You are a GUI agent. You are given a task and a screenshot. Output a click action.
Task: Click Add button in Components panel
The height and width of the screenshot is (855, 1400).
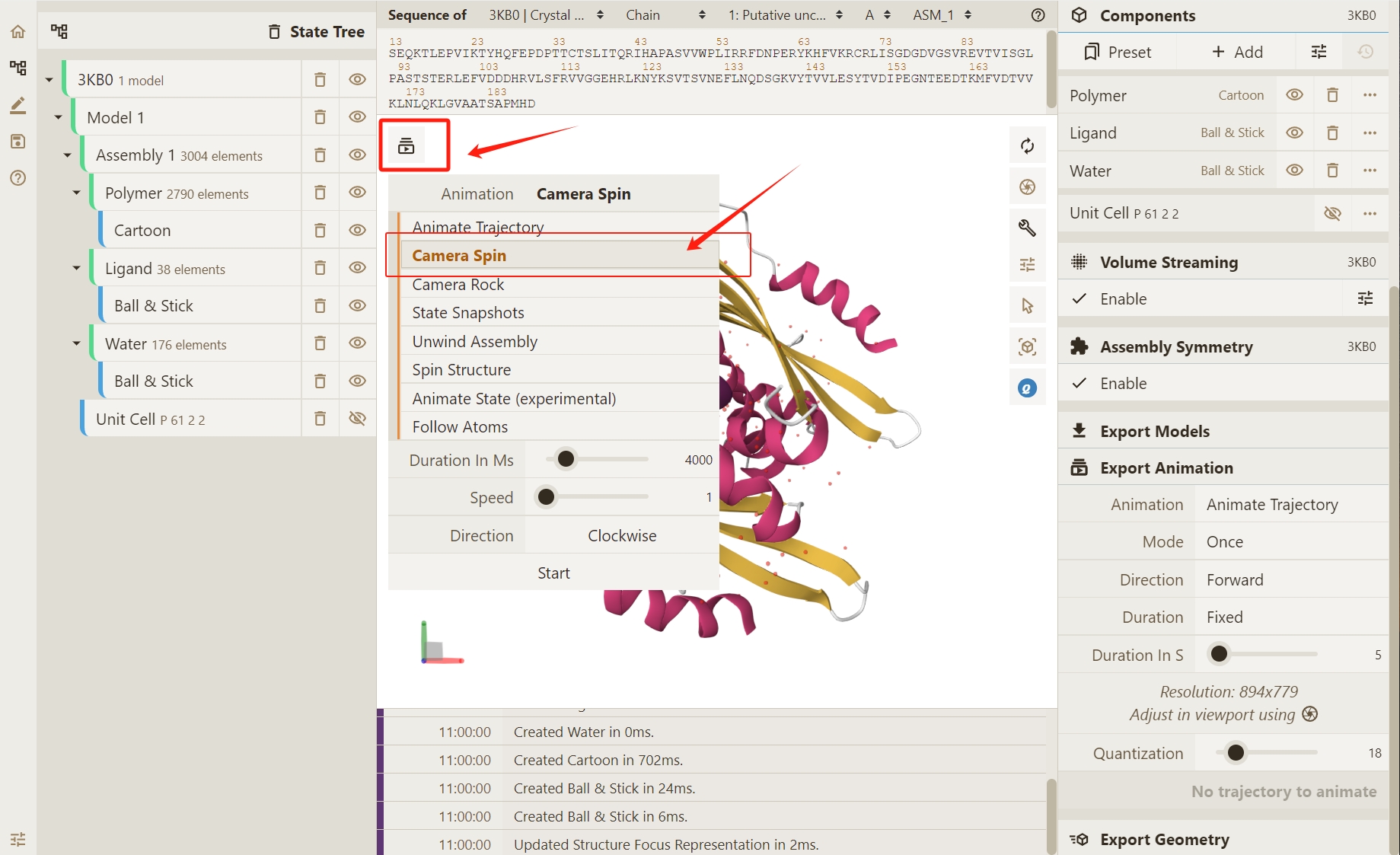1237,52
